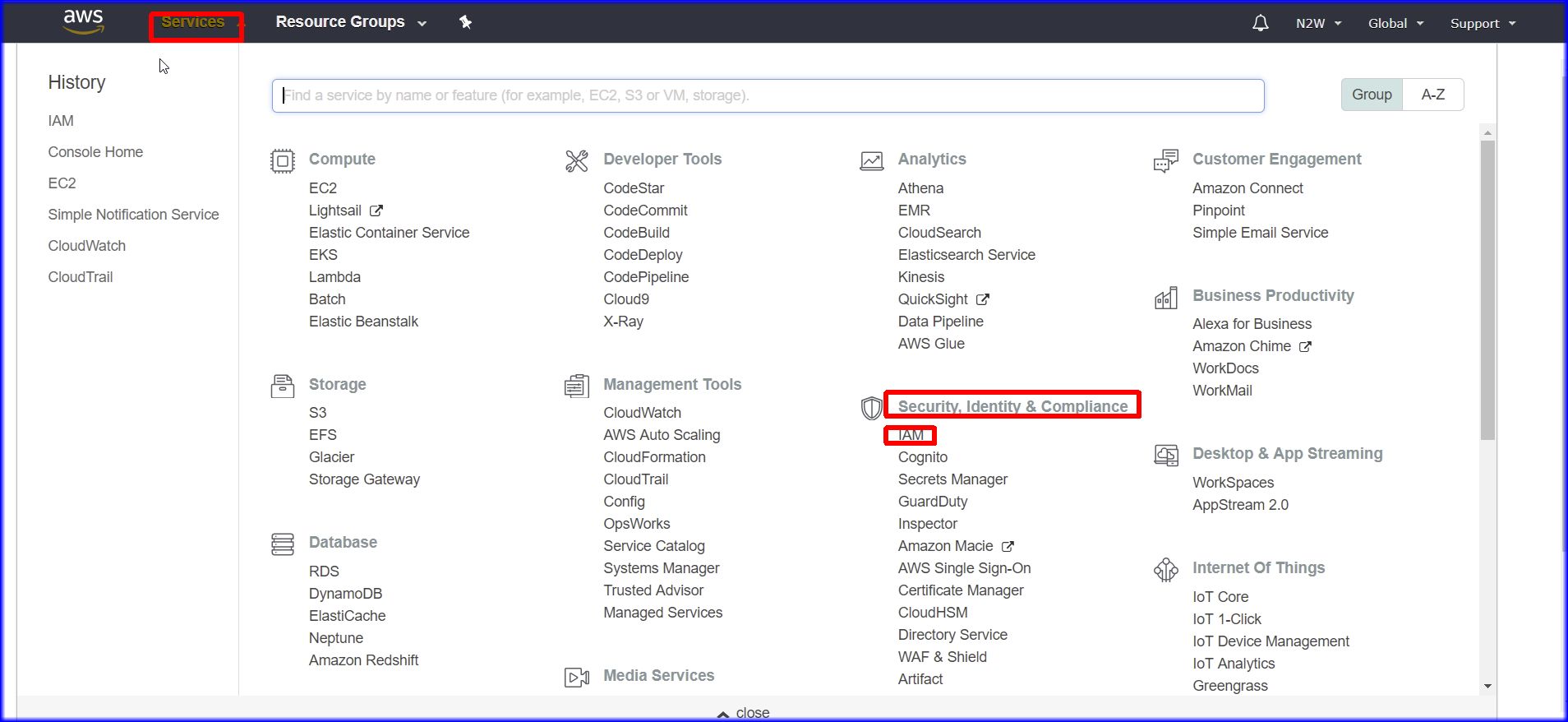
Task: Open CloudWatch from History list
Action: click(x=86, y=246)
